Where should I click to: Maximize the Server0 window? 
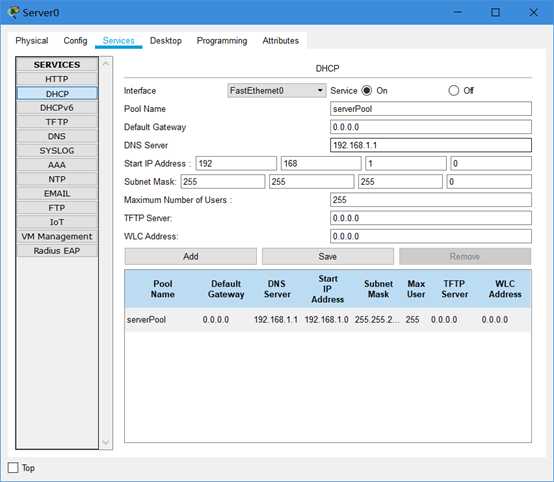tap(495, 12)
